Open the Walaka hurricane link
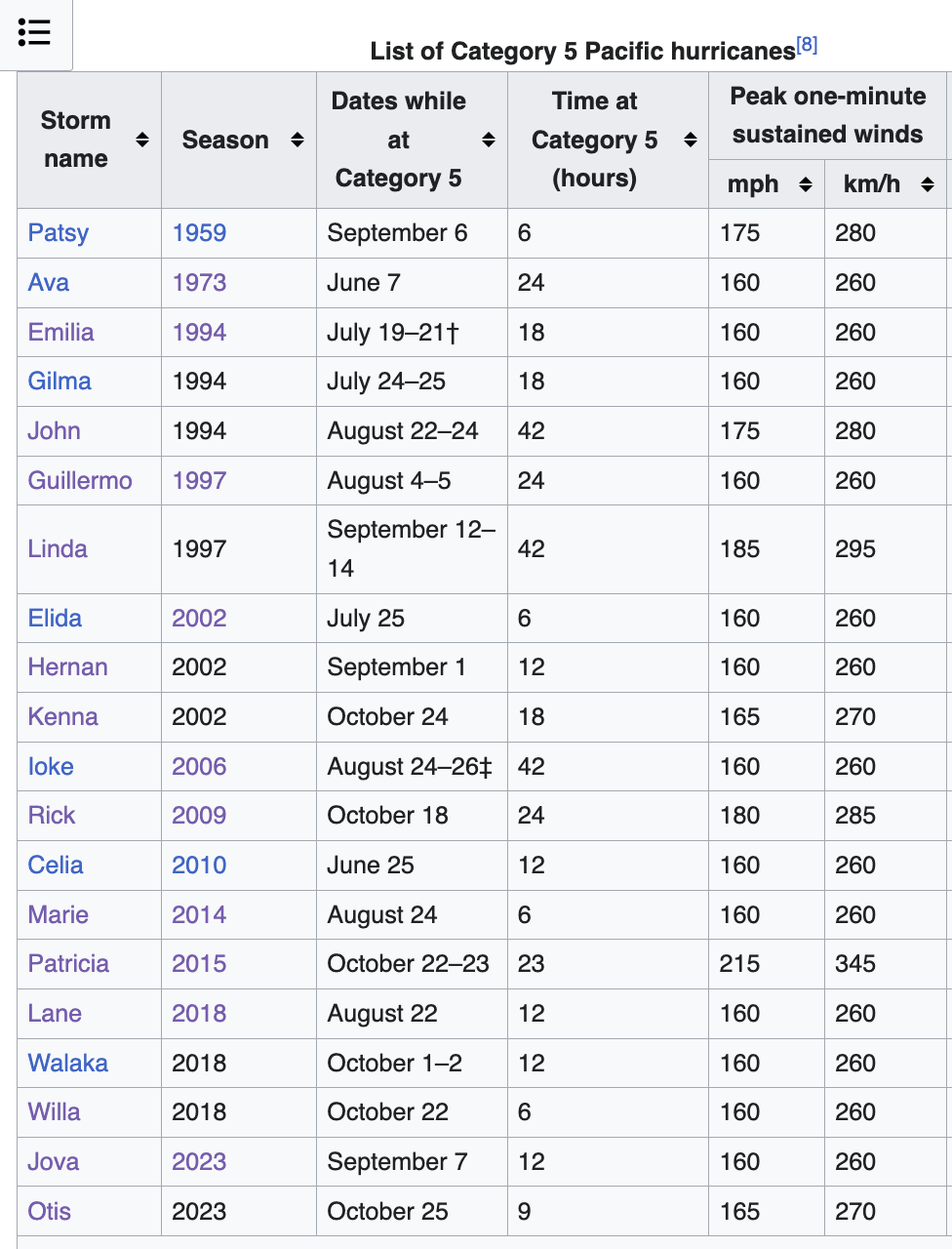The width and height of the screenshot is (952, 1249). point(68,1063)
